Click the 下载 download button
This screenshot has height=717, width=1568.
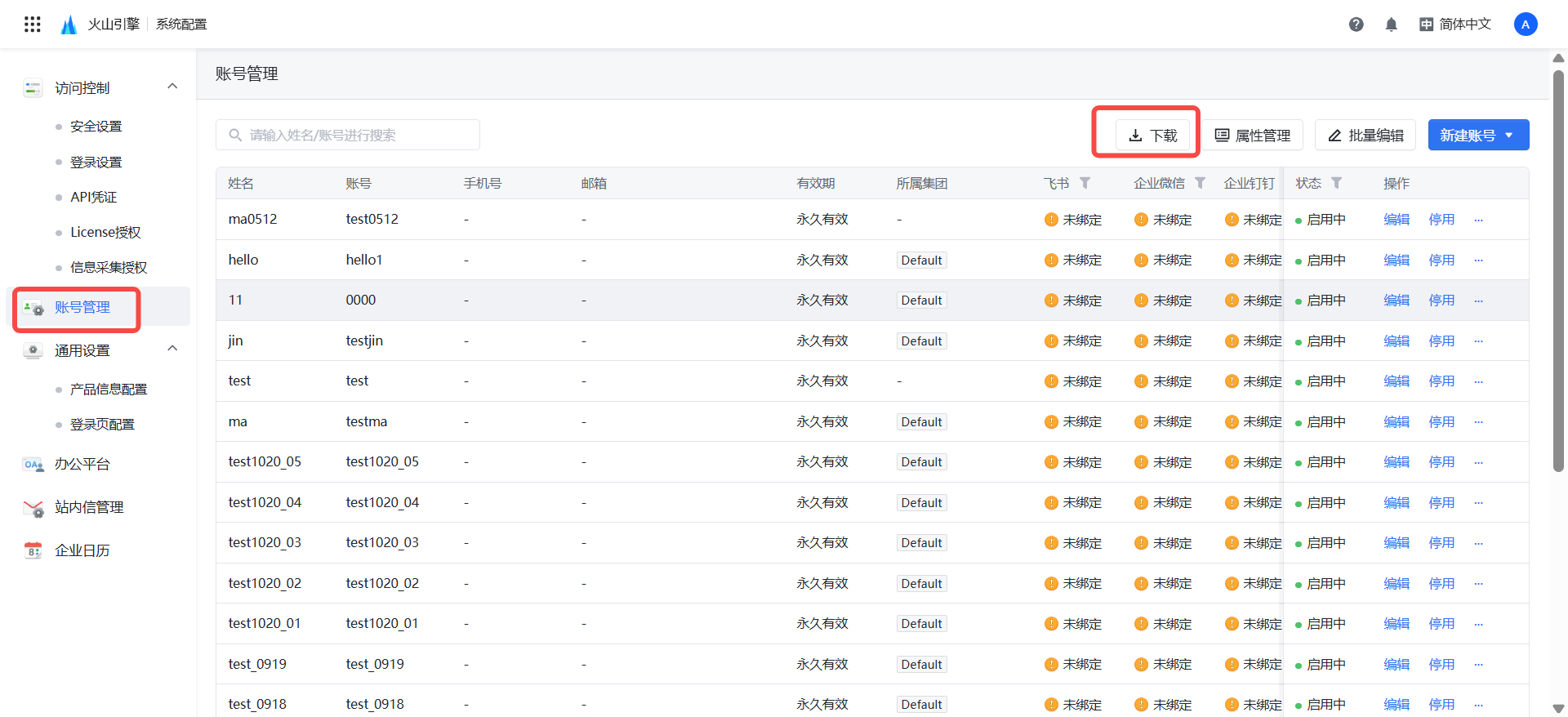1152,136
